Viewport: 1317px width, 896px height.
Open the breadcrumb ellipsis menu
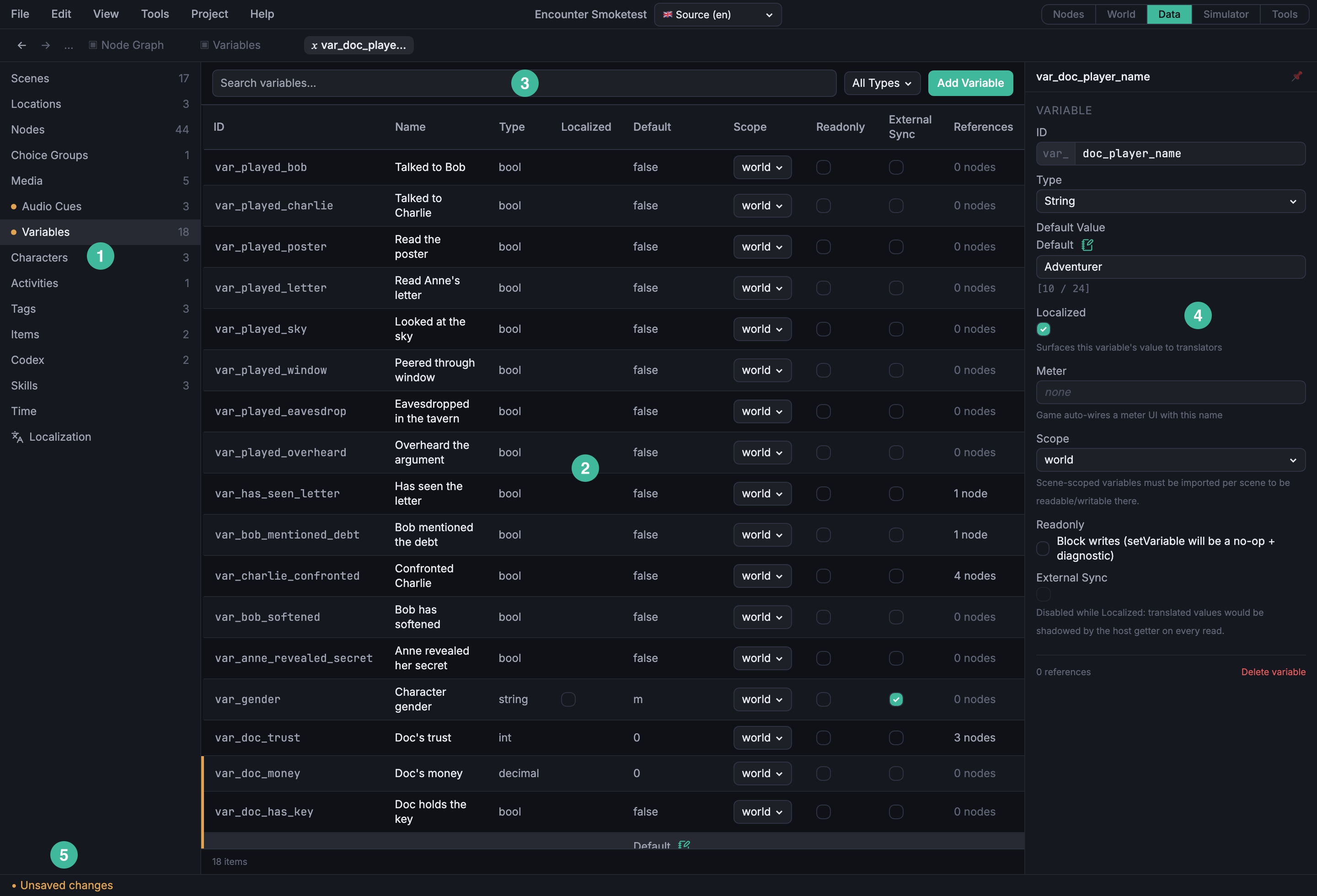(x=69, y=45)
